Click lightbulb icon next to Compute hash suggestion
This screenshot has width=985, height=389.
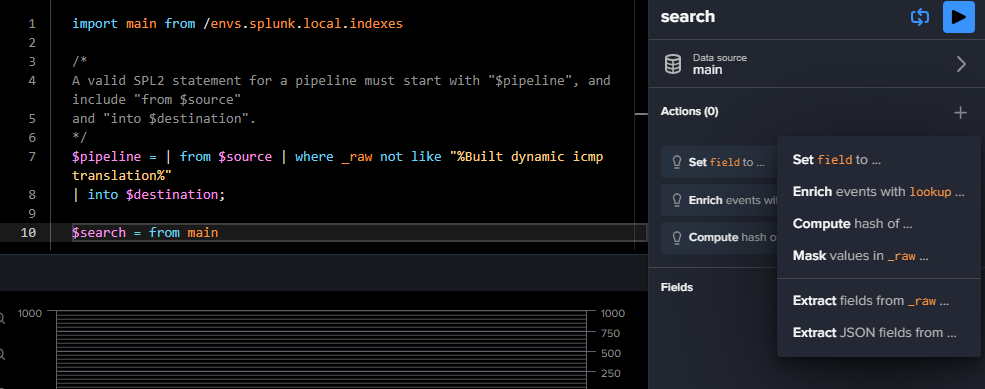677,238
